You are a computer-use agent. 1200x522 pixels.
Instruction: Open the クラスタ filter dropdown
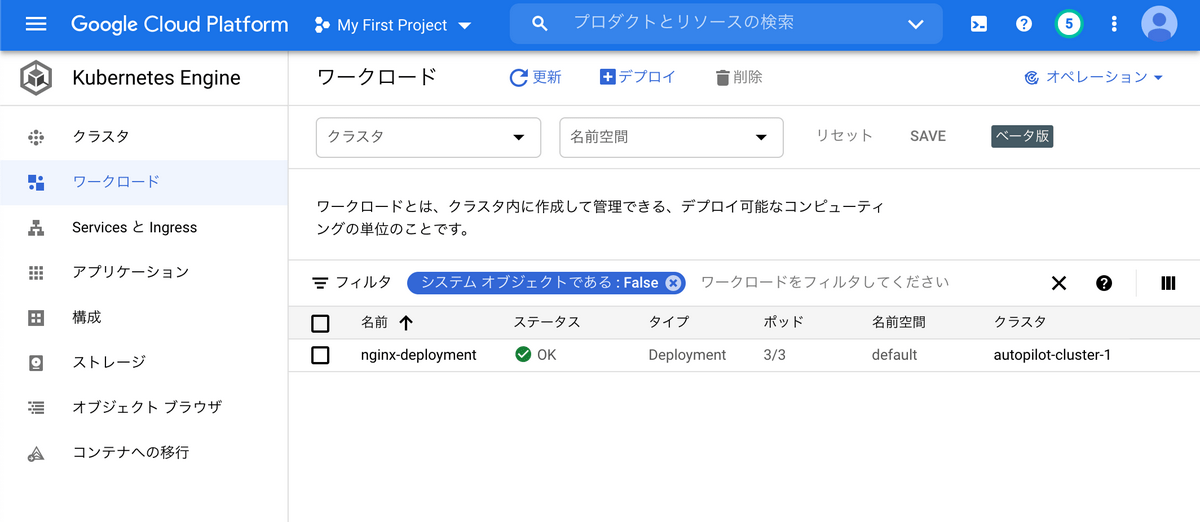428,137
